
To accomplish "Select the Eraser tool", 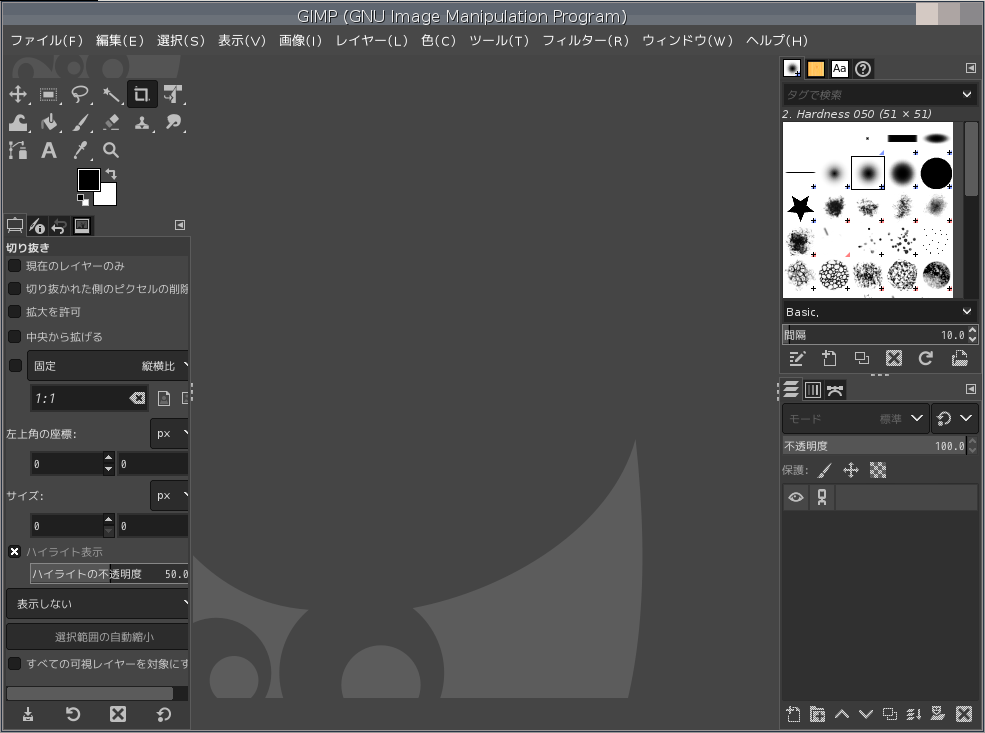I will (111, 122).
